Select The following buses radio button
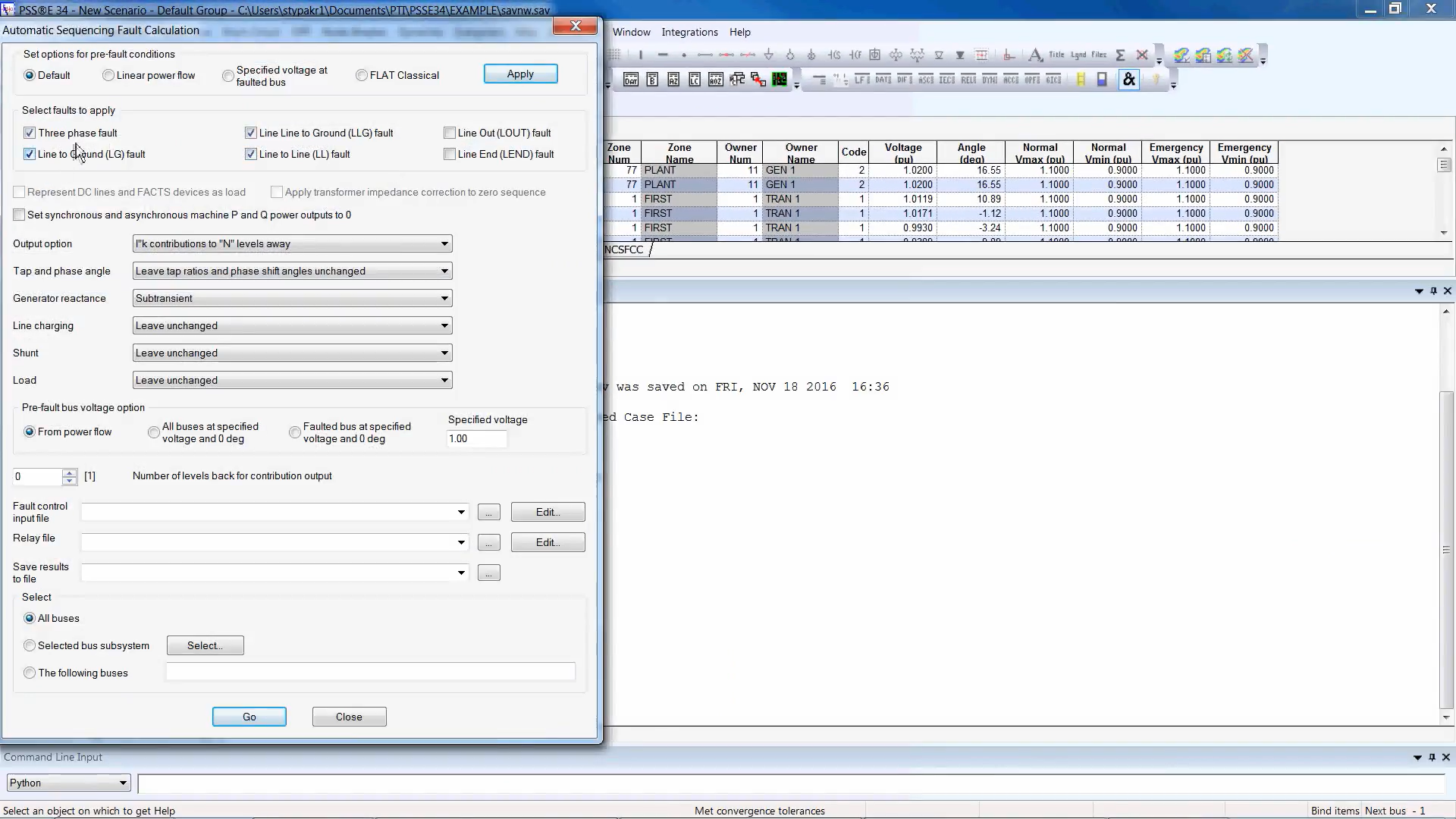Viewport: 1456px width, 819px height. click(x=30, y=673)
